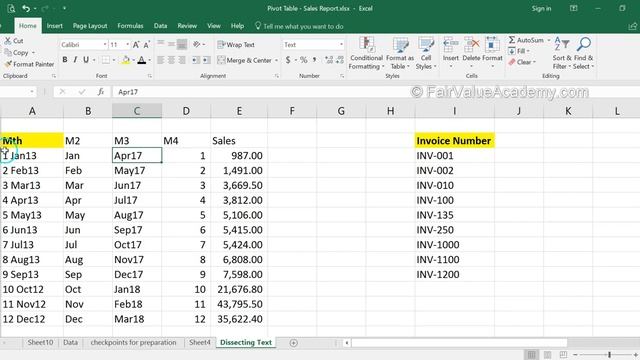
Task: Open Conditional Formatting menu
Action: click(x=367, y=53)
